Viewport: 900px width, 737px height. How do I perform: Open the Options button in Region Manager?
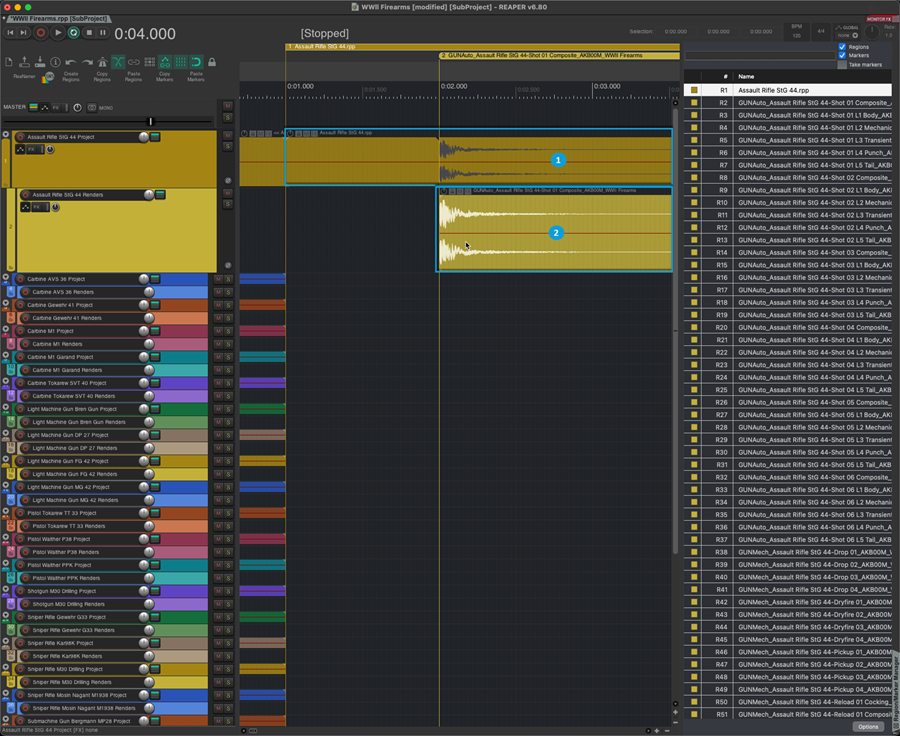pyautogui.click(x=868, y=727)
